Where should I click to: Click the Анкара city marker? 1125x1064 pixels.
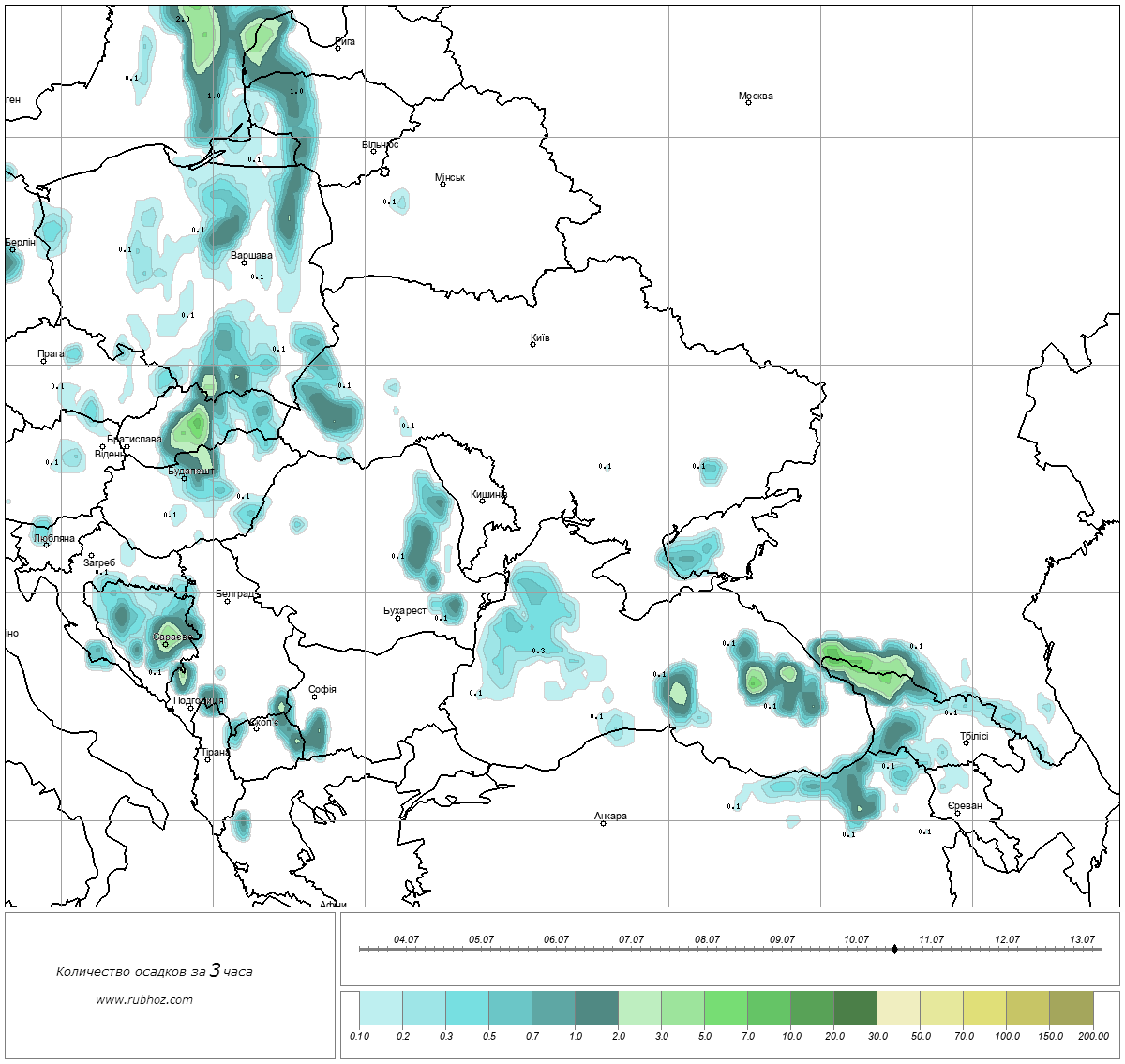(x=603, y=823)
